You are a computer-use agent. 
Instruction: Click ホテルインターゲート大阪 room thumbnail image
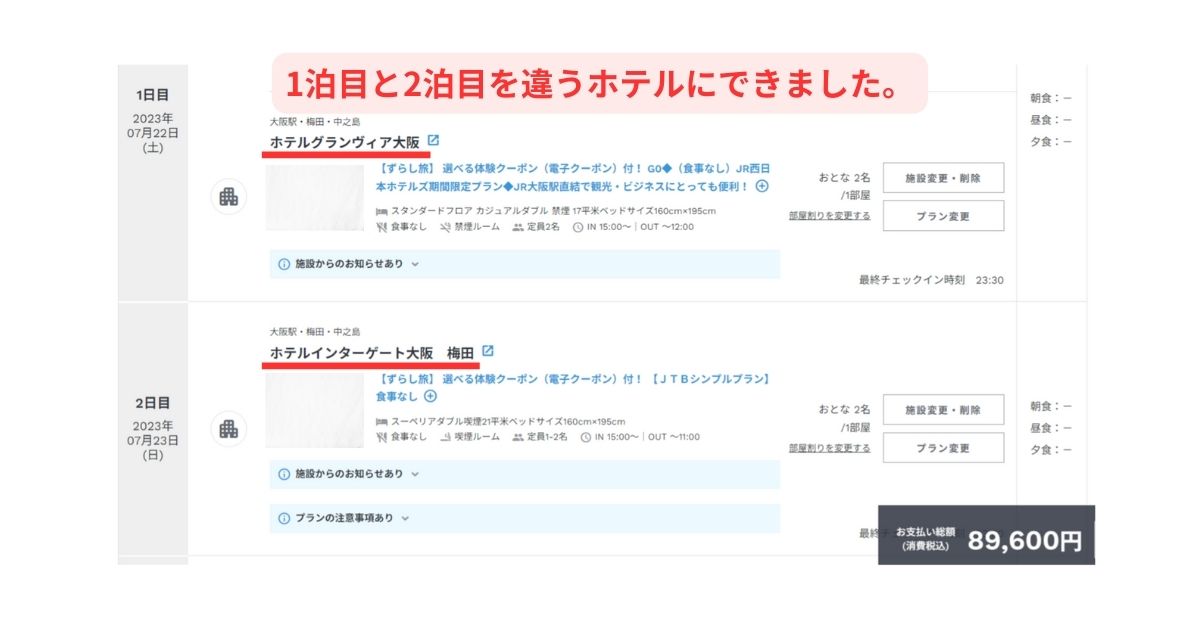pyautogui.click(x=316, y=409)
